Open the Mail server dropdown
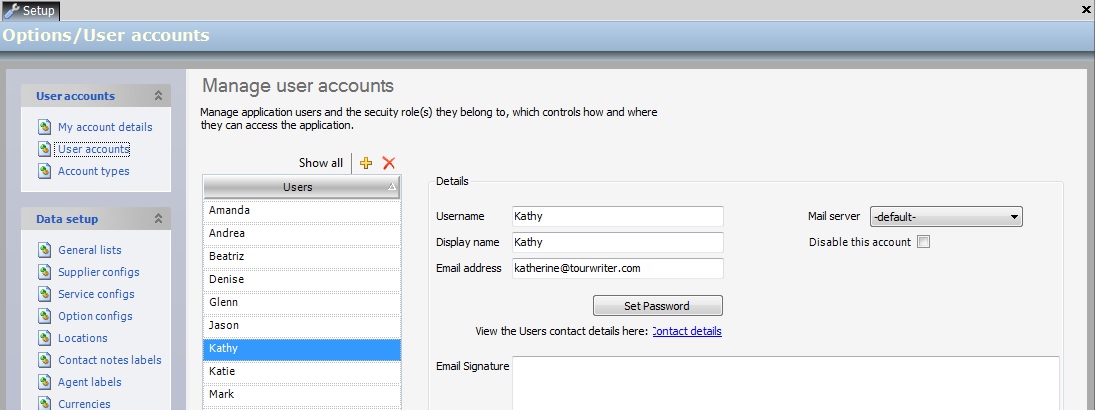This screenshot has height=410, width=1095. tap(1014, 217)
